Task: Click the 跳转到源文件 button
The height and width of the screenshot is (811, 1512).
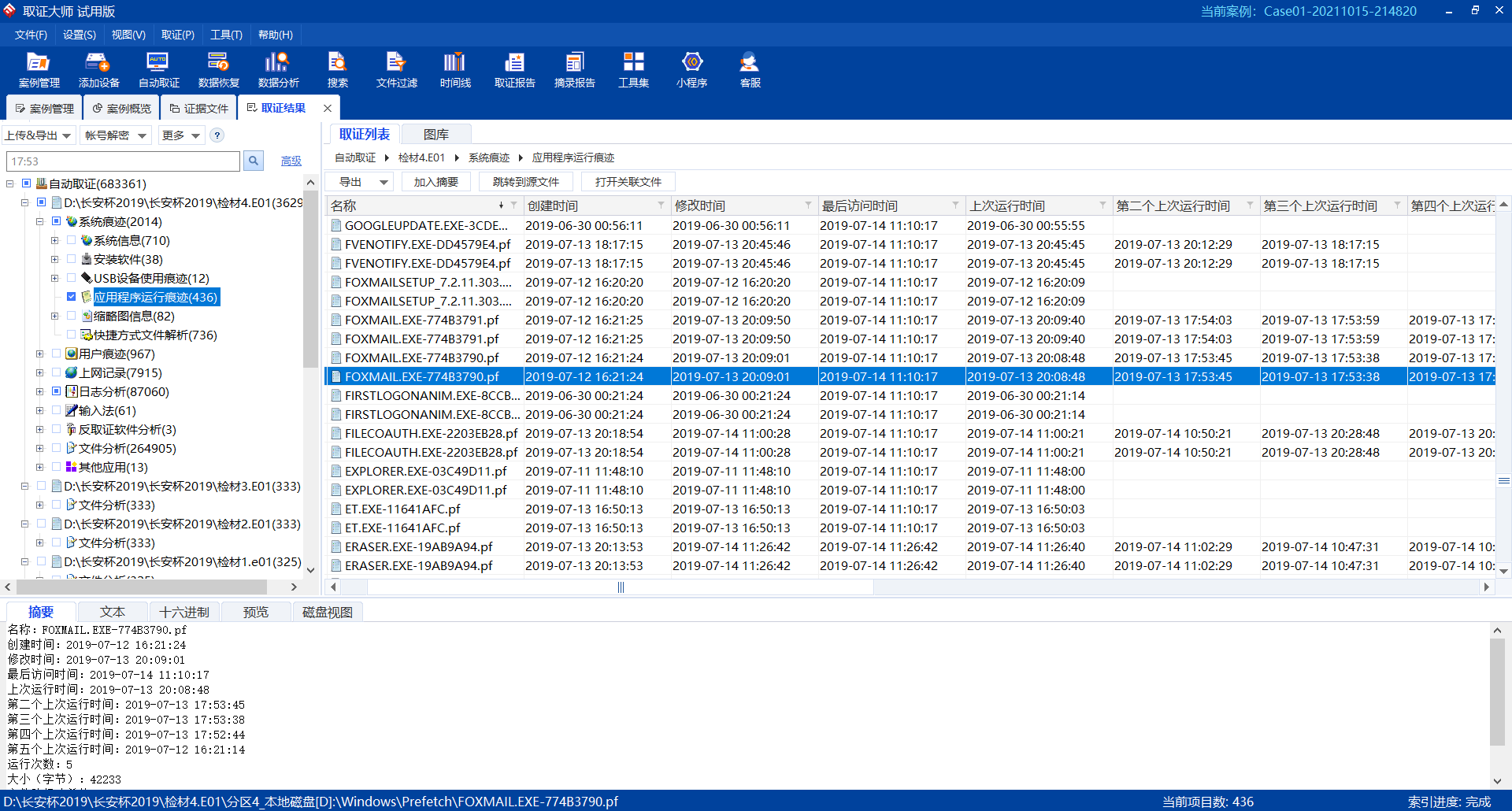Action: click(525, 182)
